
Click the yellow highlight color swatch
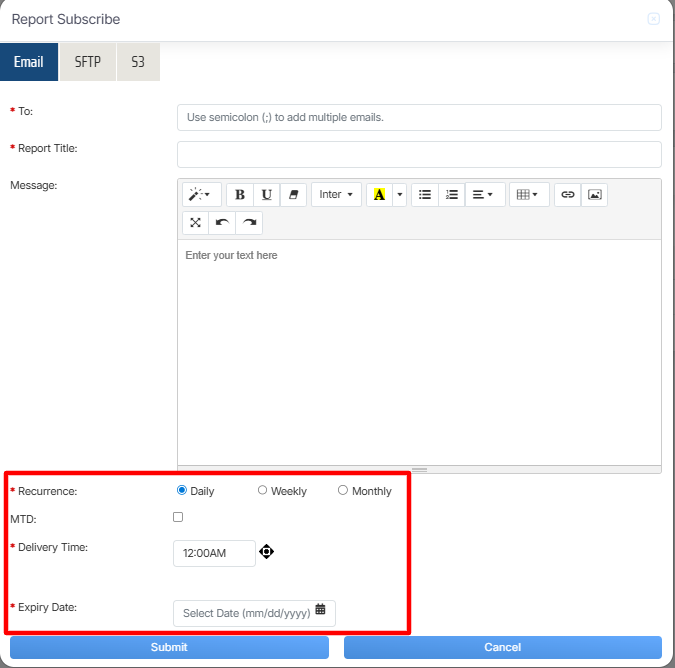point(379,195)
